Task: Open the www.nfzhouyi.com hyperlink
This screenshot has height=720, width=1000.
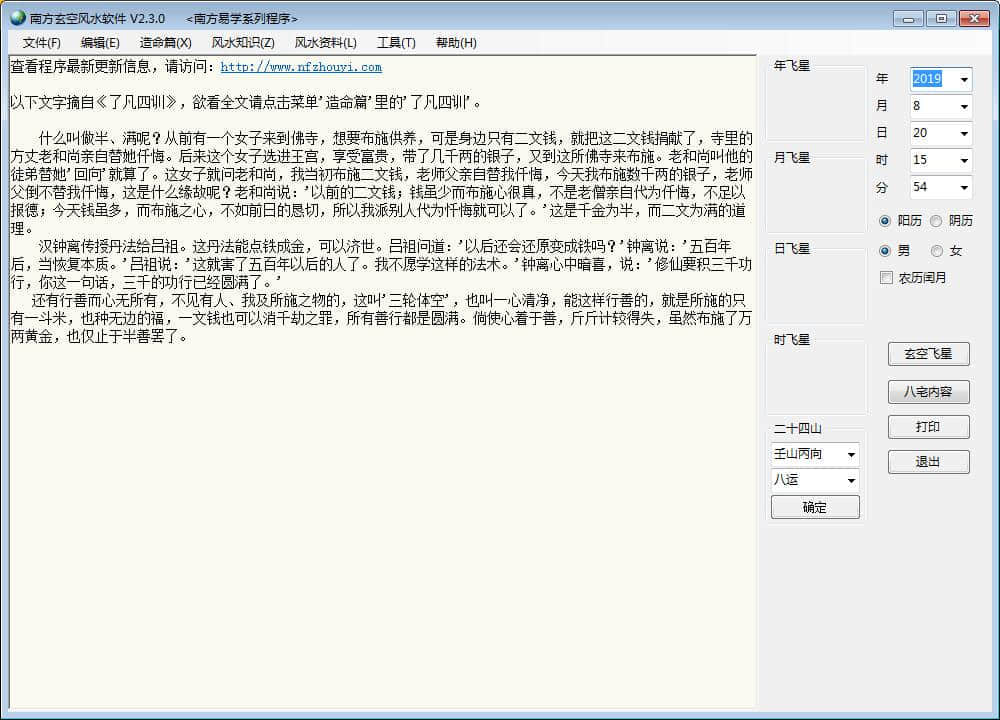Action: (x=301, y=68)
